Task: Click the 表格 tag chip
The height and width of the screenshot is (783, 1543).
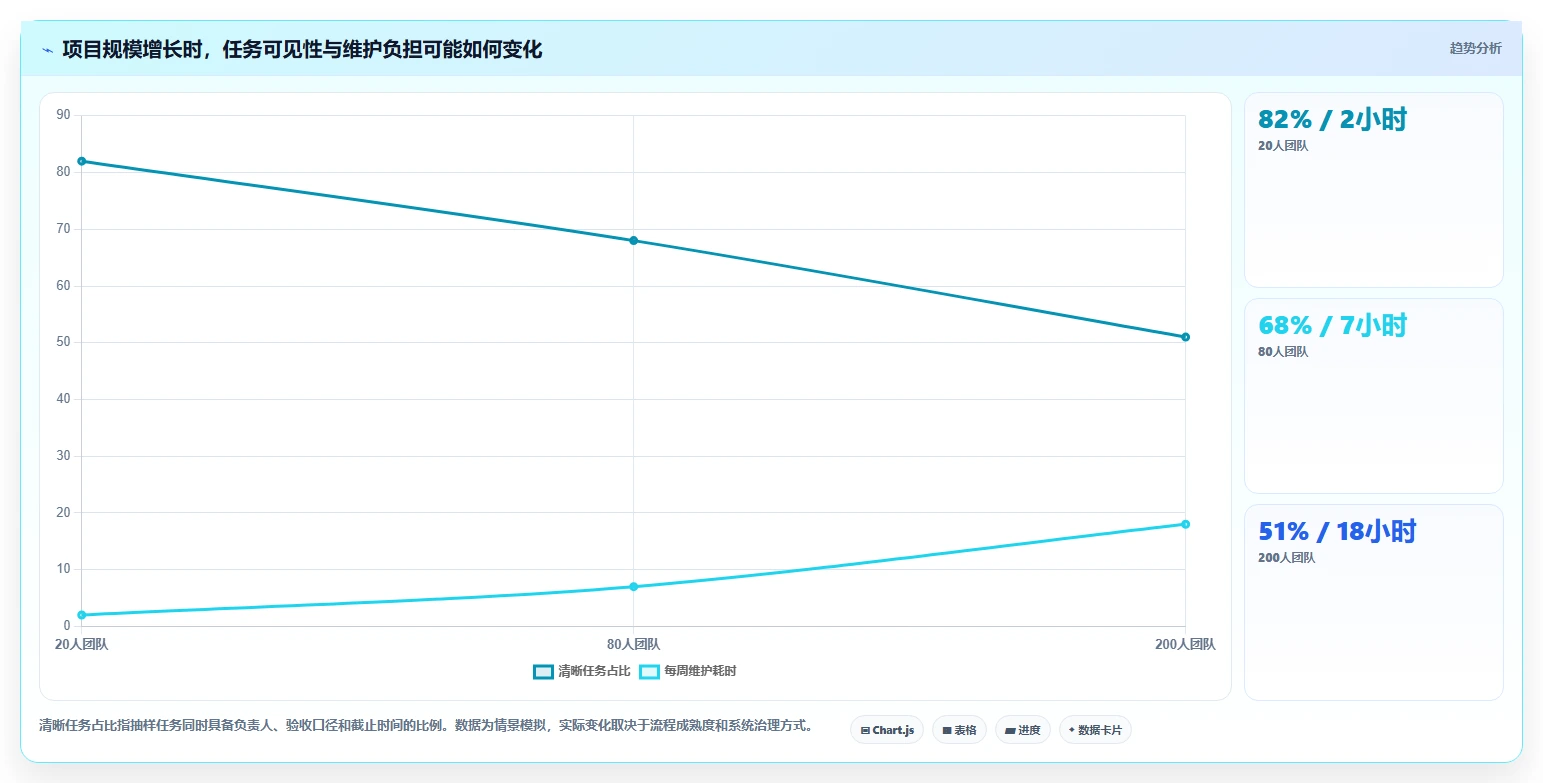Action: click(959, 730)
